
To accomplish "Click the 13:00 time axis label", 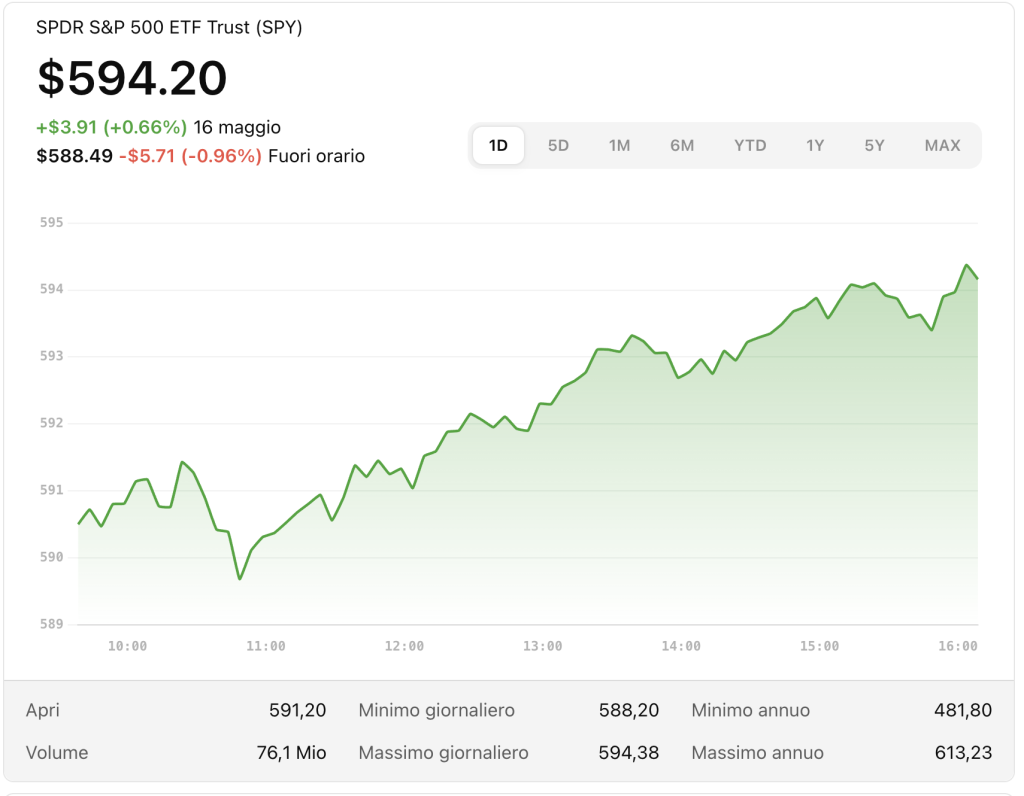I will coord(543,646).
